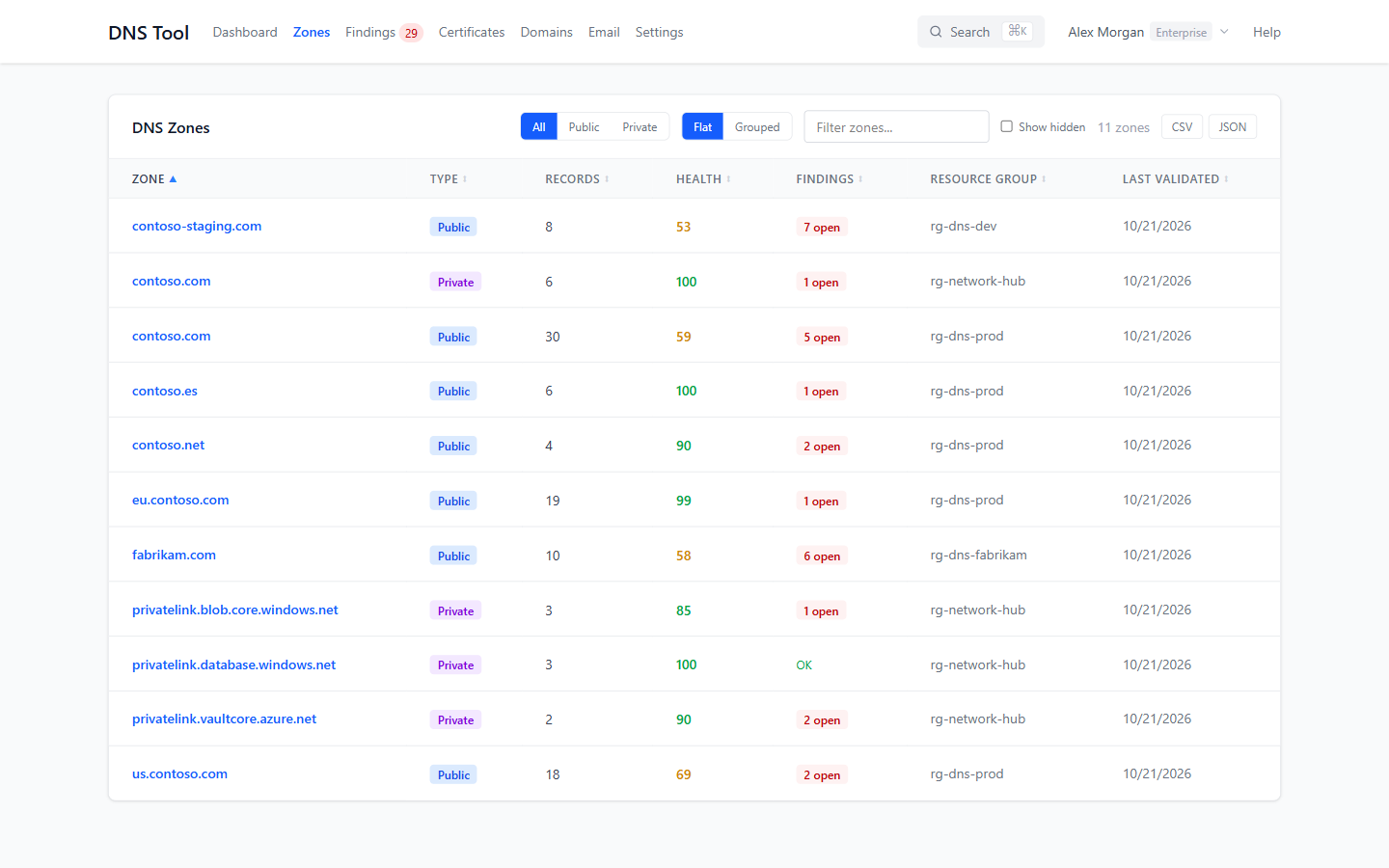
Task: Click the 7 open findings badge
Action: point(822,227)
